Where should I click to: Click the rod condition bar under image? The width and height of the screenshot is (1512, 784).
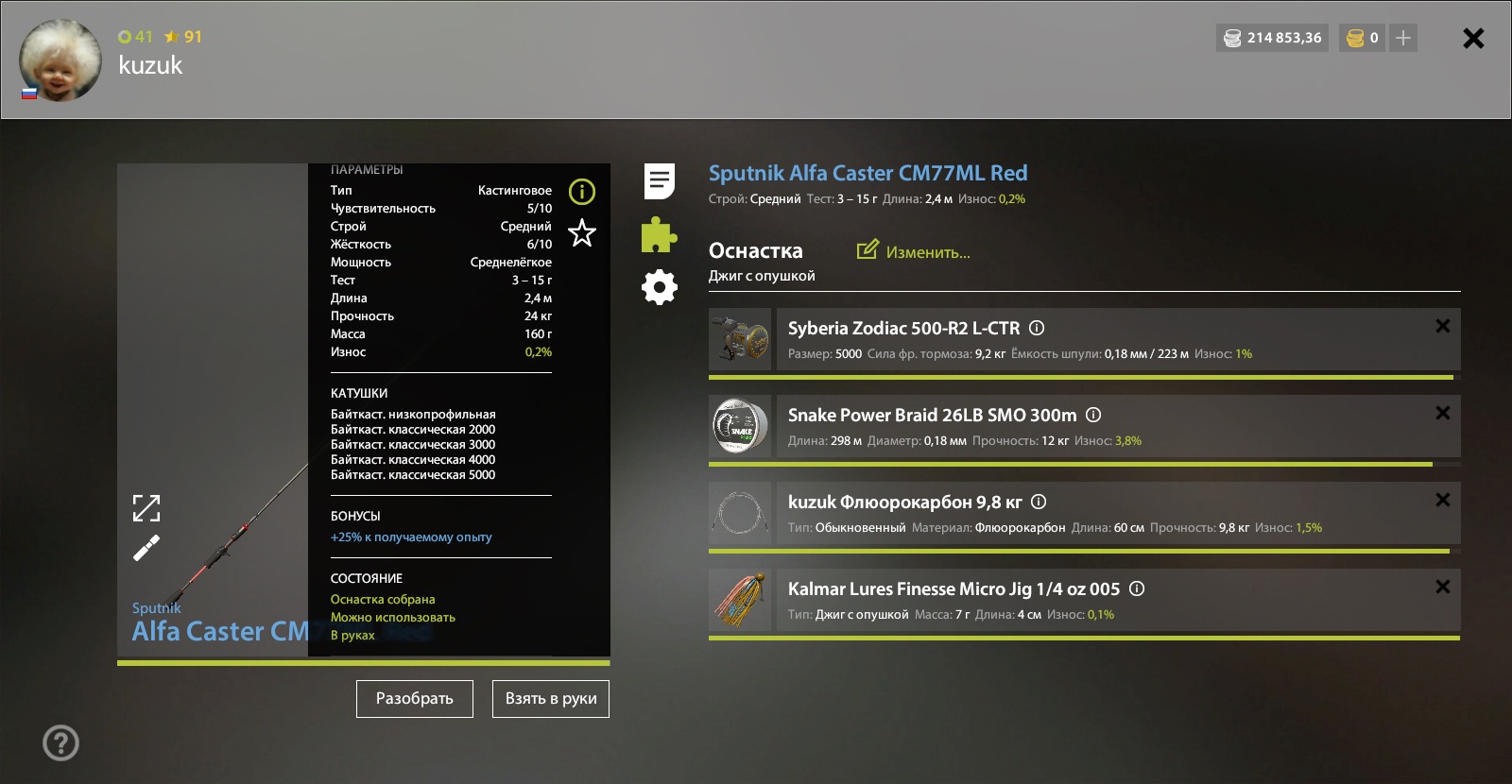(364, 663)
